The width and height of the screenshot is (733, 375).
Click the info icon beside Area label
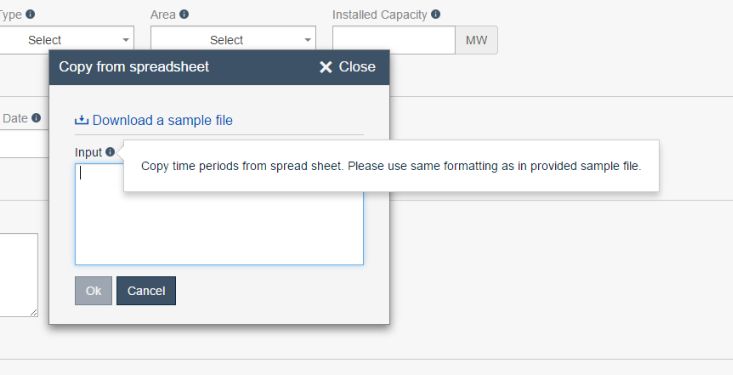[x=184, y=14]
